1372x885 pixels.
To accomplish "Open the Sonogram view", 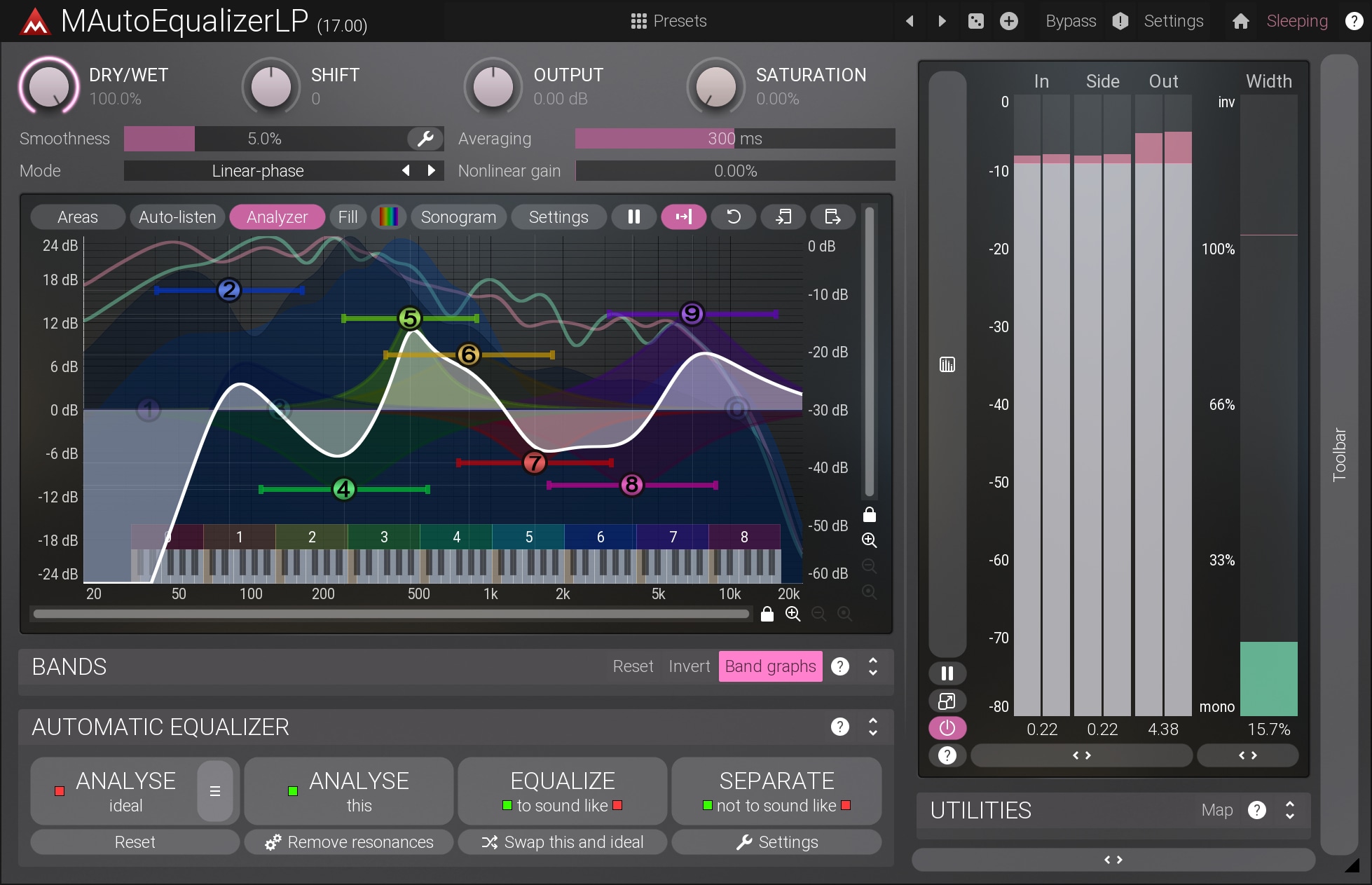I will click(458, 217).
